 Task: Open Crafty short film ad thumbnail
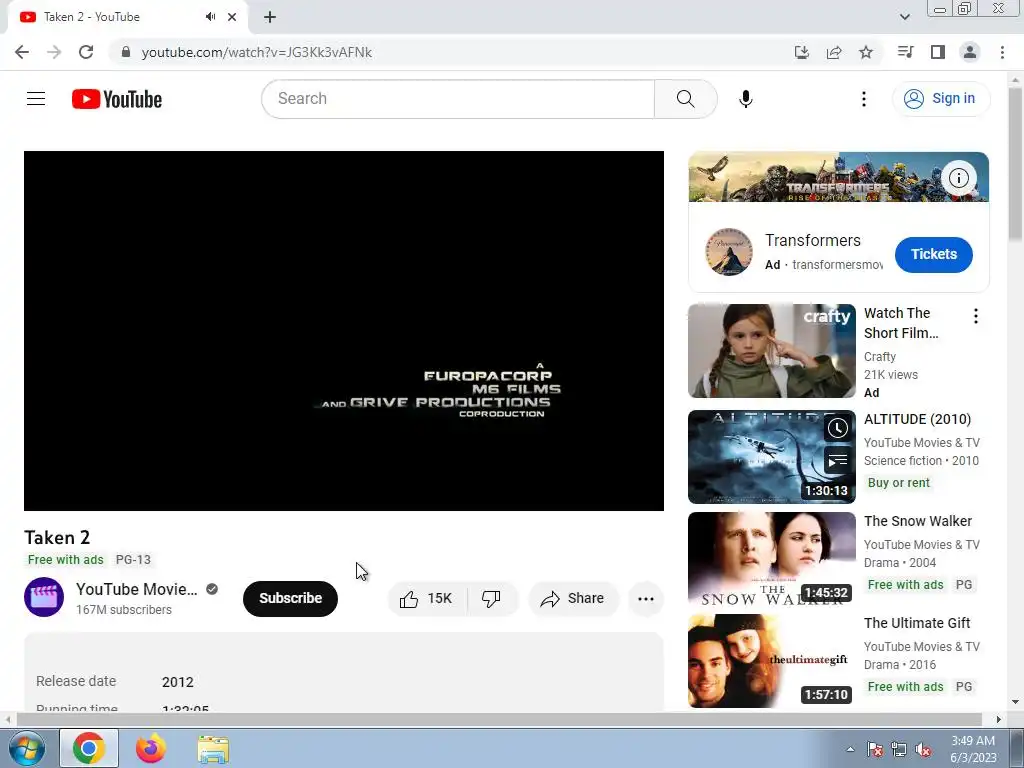coord(771,351)
